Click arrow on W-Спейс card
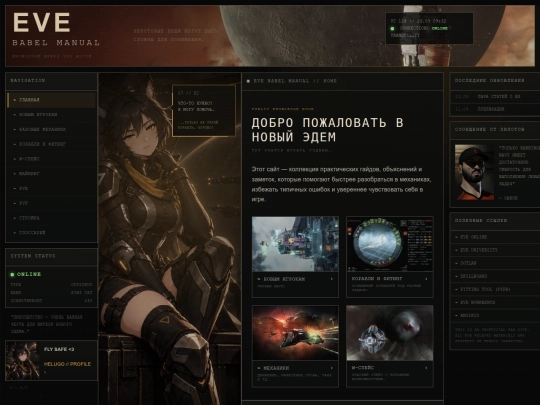This screenshot has width=540, height=405. pos(426,367)
